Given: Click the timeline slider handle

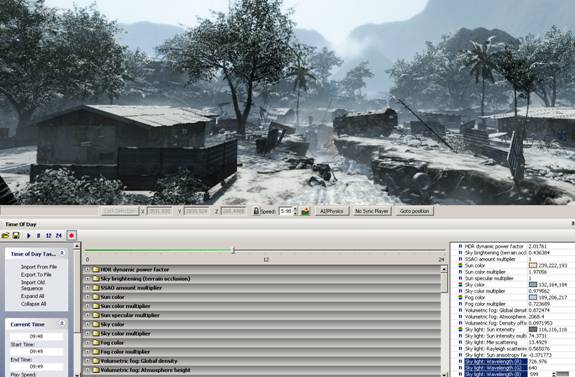Looking at the screenshot, I should point(233,250).
